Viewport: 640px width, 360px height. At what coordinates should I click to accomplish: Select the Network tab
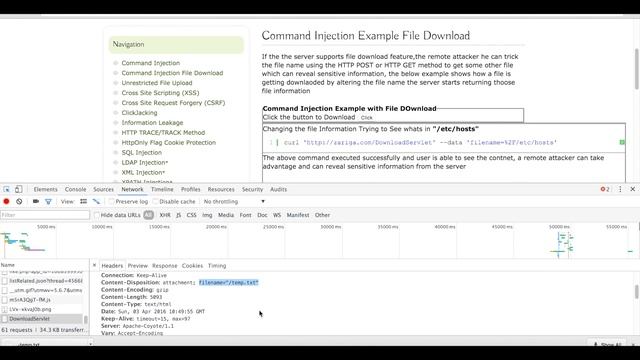[x=132, y=189]
